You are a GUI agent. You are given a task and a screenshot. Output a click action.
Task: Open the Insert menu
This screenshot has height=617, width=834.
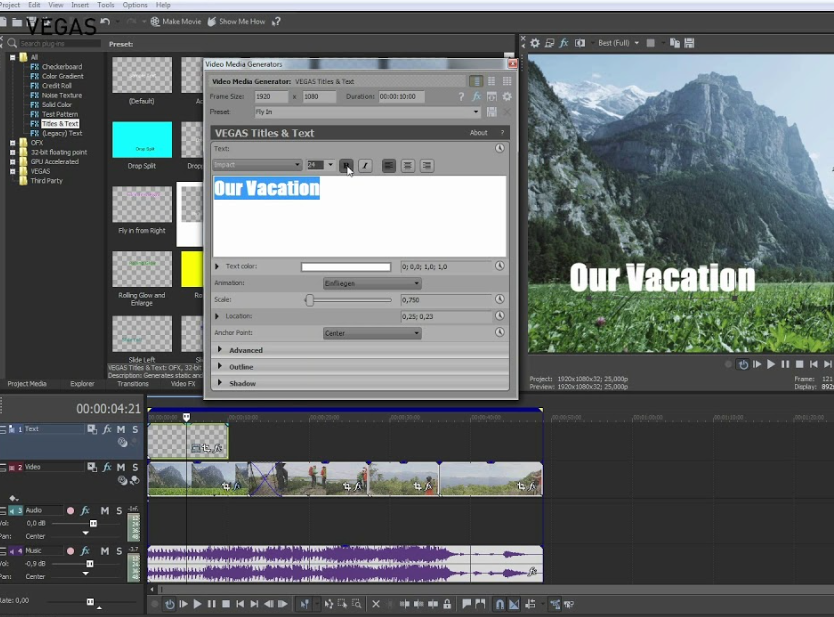tap(80, 5)
